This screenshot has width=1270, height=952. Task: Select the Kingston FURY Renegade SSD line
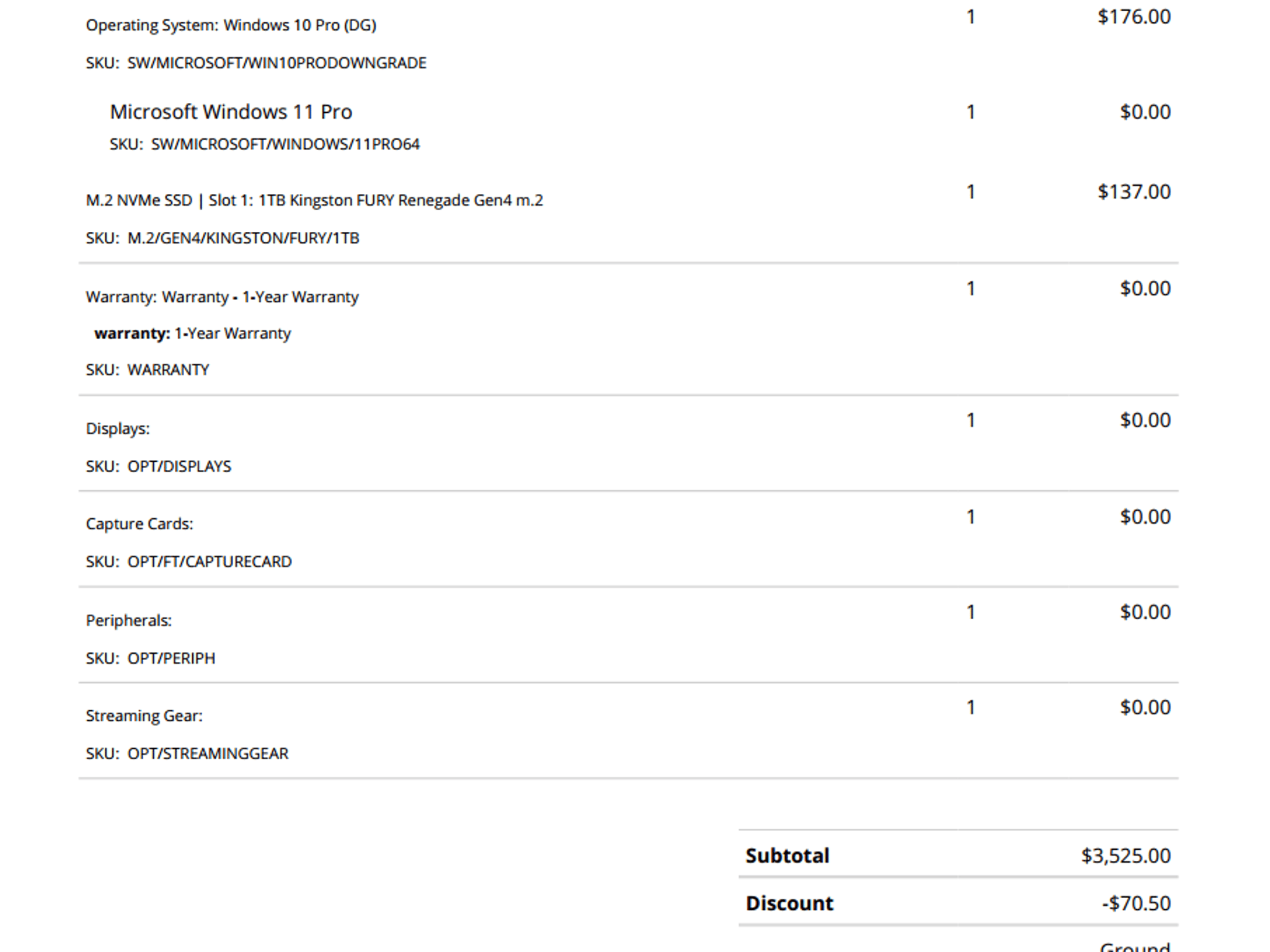(x=314, y=200)
